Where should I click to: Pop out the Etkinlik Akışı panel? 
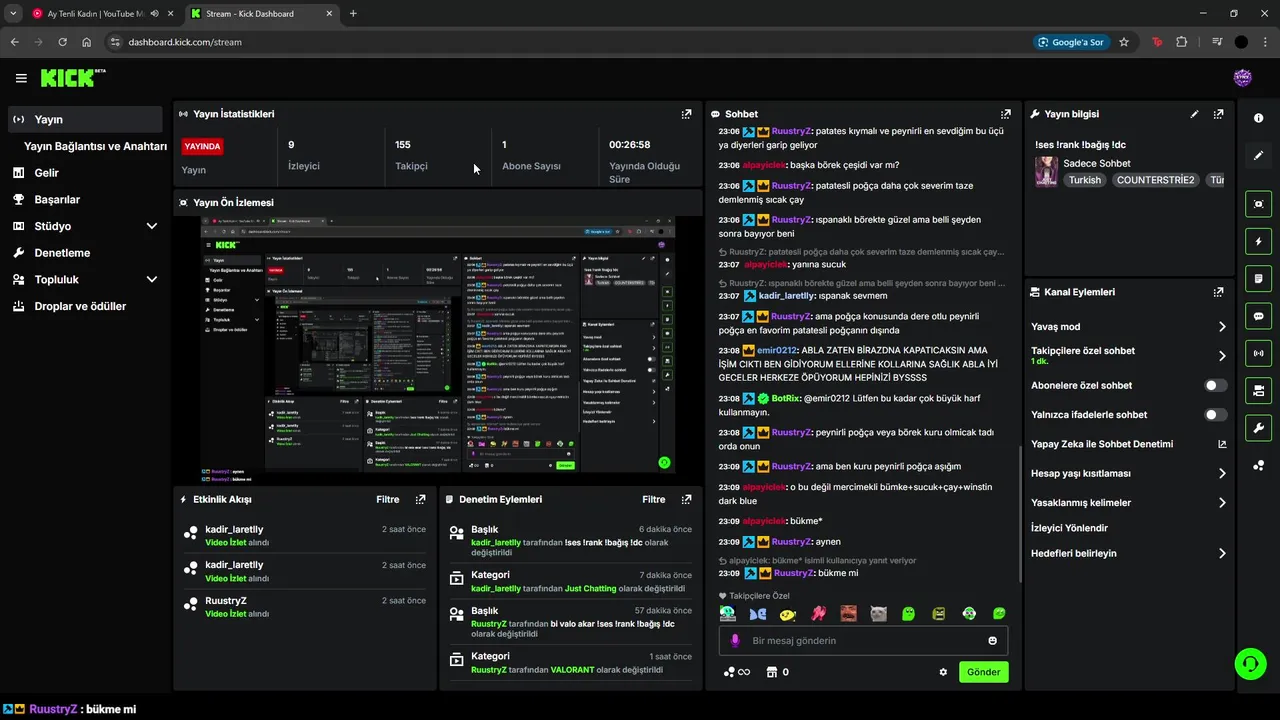pos(420,499)
